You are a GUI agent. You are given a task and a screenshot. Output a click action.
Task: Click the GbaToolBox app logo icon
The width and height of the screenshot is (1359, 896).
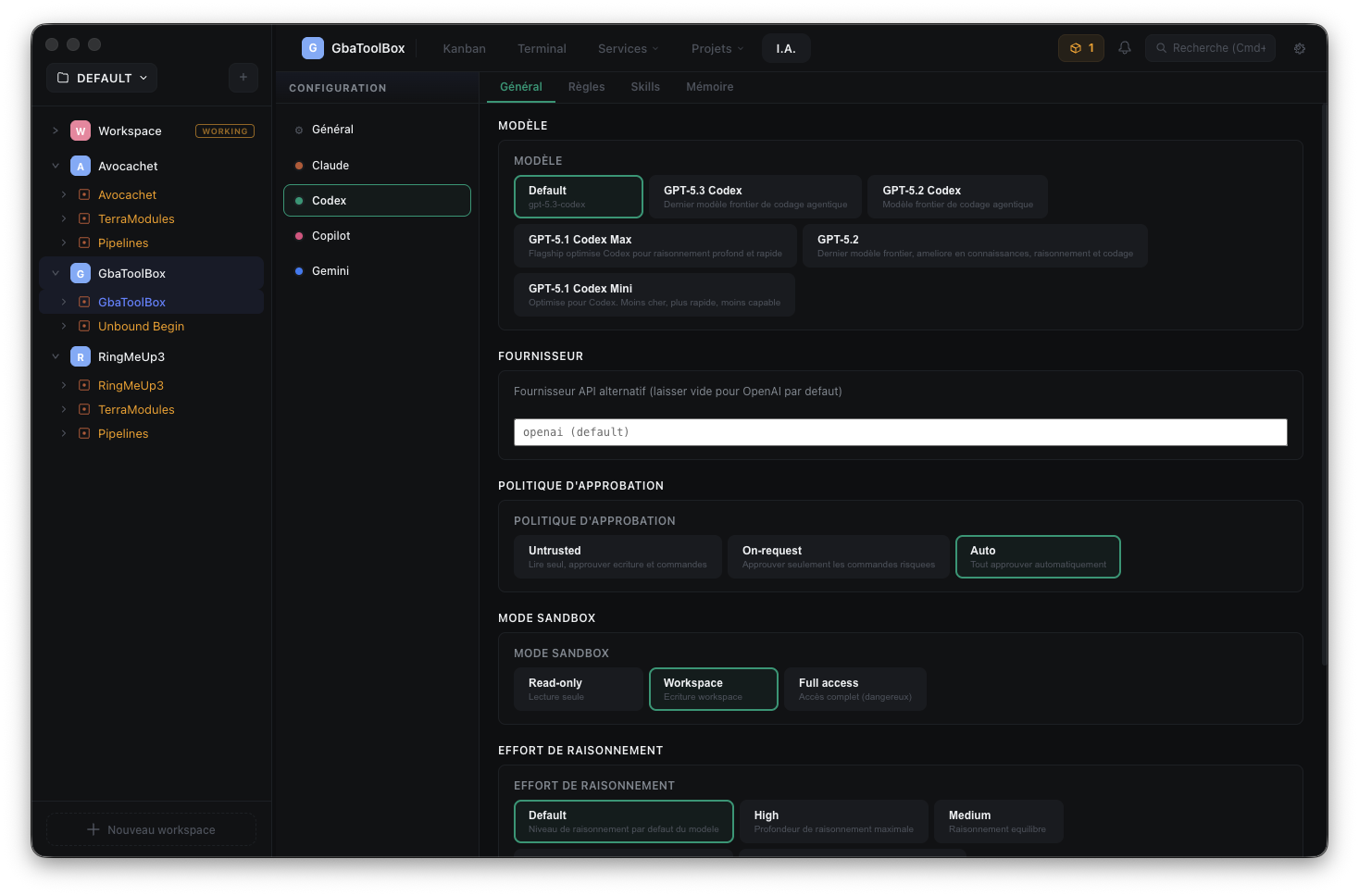pos(313,48)
